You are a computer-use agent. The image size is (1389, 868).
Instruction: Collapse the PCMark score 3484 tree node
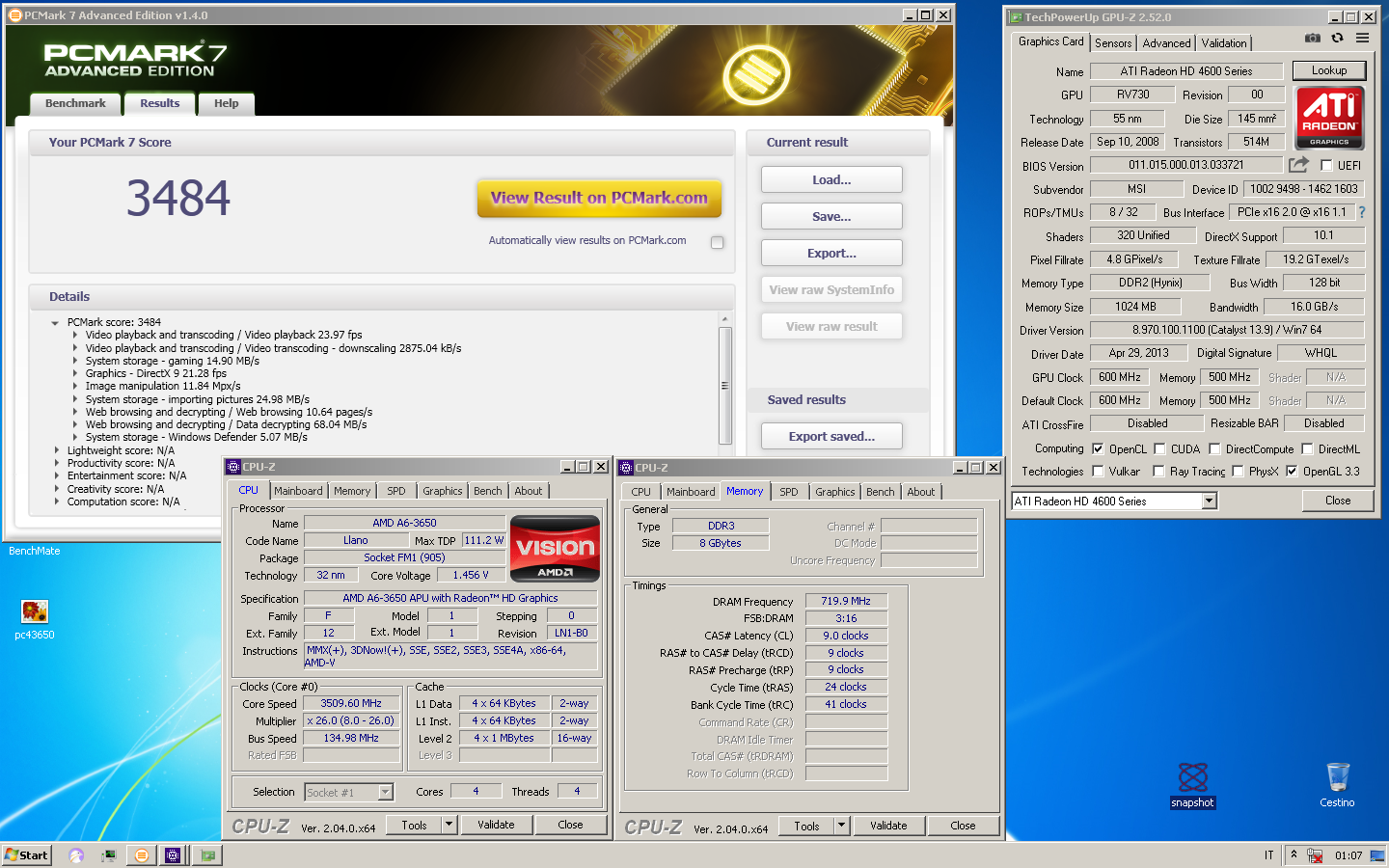point(55,323)
